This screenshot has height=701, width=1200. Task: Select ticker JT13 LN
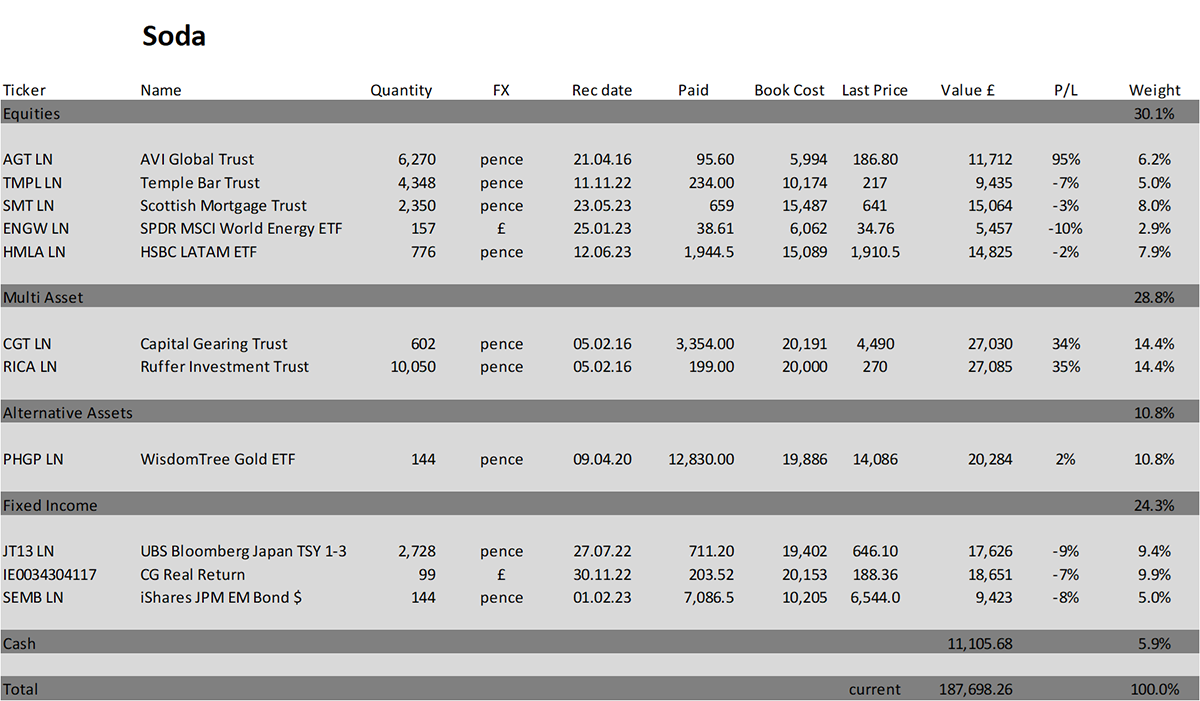tap(29, 551)
